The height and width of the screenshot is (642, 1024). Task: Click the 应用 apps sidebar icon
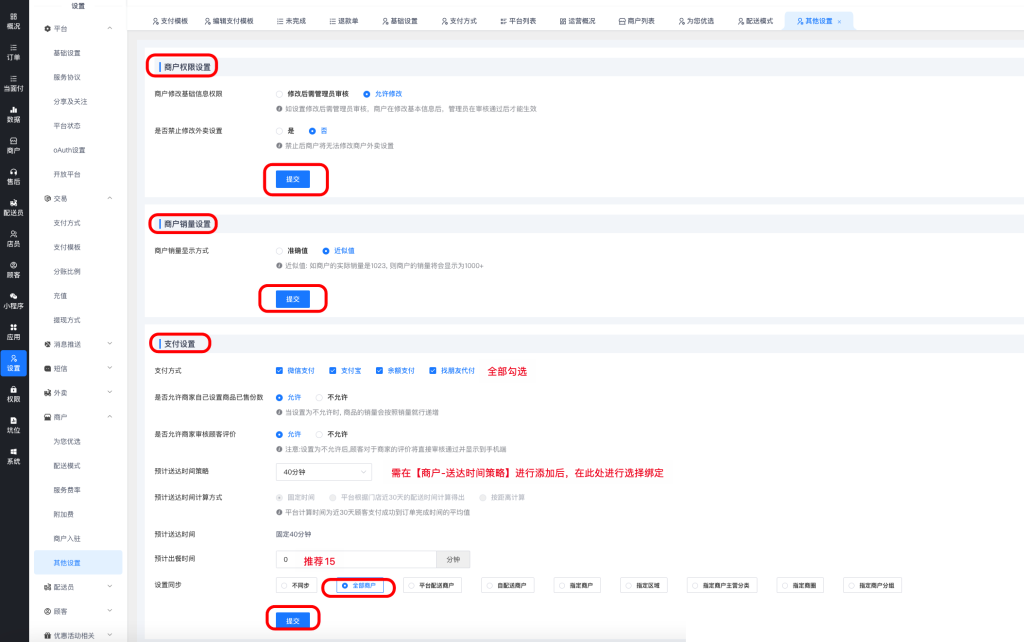(x=13, y=331)
